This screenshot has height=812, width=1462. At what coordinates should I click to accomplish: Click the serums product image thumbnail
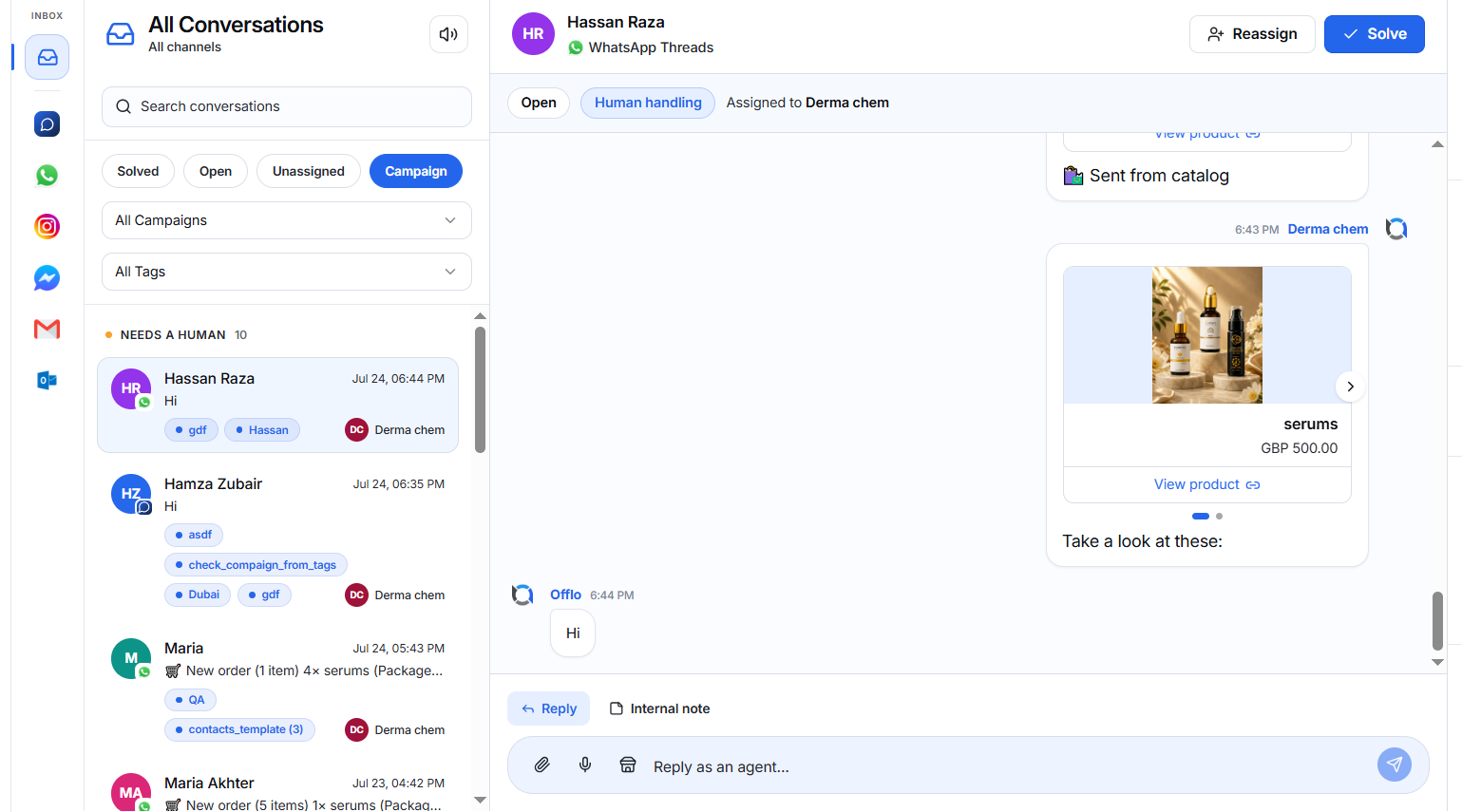(1207, 335)
